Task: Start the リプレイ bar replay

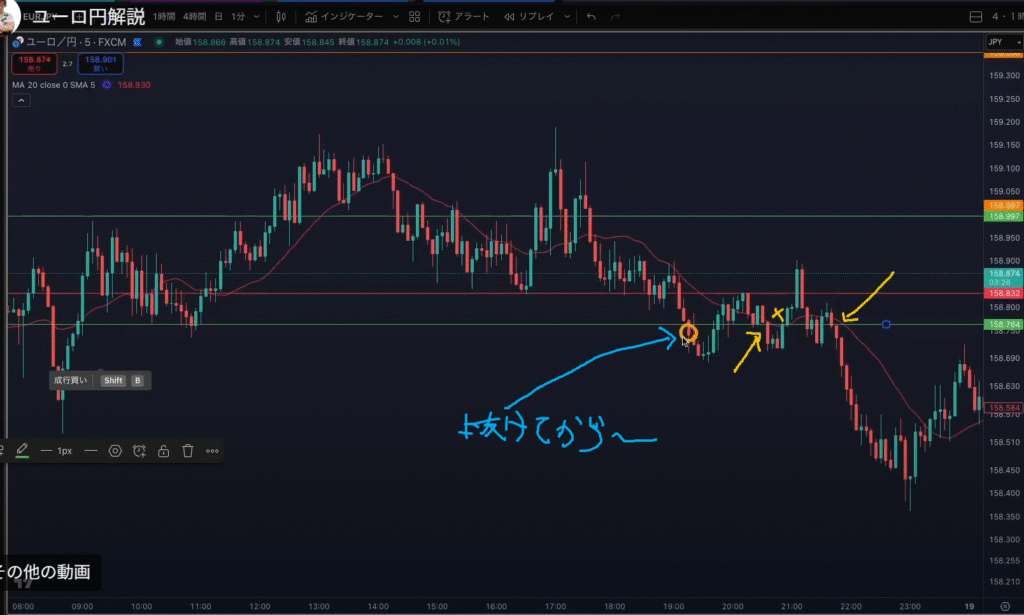Action: point(529,17)
